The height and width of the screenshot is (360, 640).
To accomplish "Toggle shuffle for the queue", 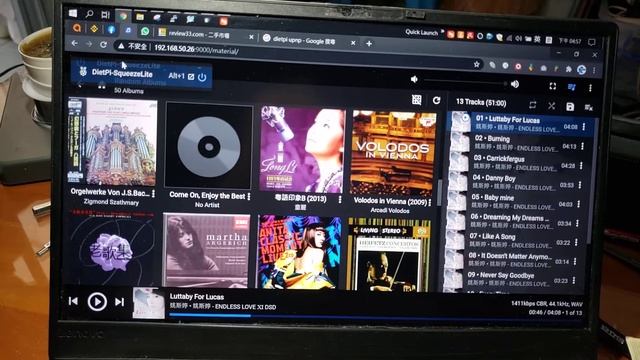I will pyautogui.click(x=551, y=106).
